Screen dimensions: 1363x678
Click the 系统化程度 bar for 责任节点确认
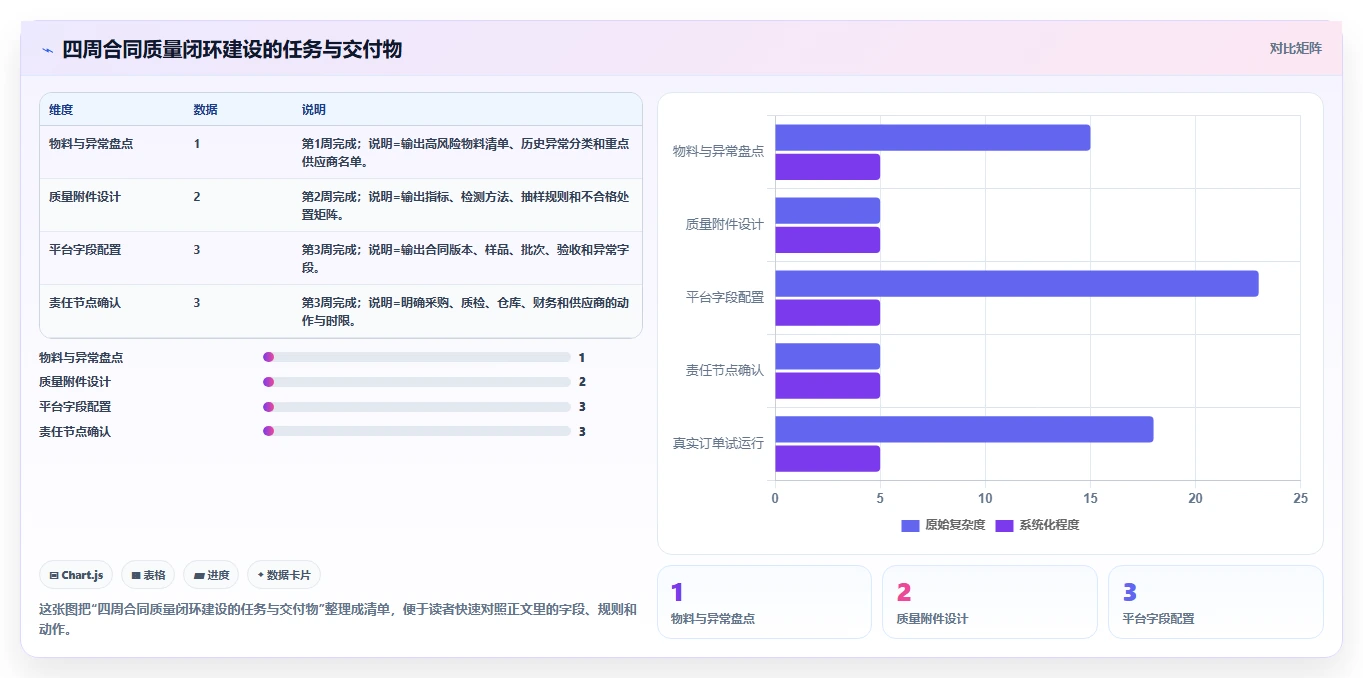tap(827, 386)
